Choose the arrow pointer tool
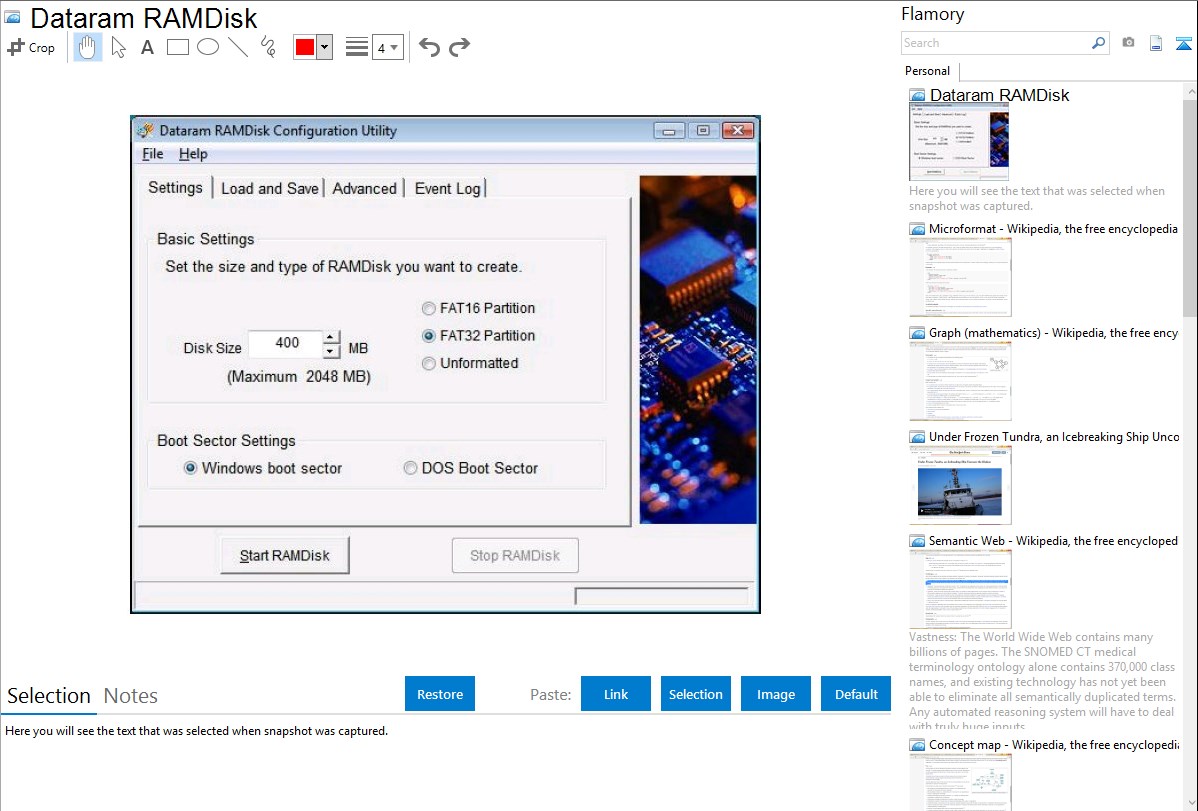Image resolution: width=1198 pixels, height=811 pixels. 118,47
